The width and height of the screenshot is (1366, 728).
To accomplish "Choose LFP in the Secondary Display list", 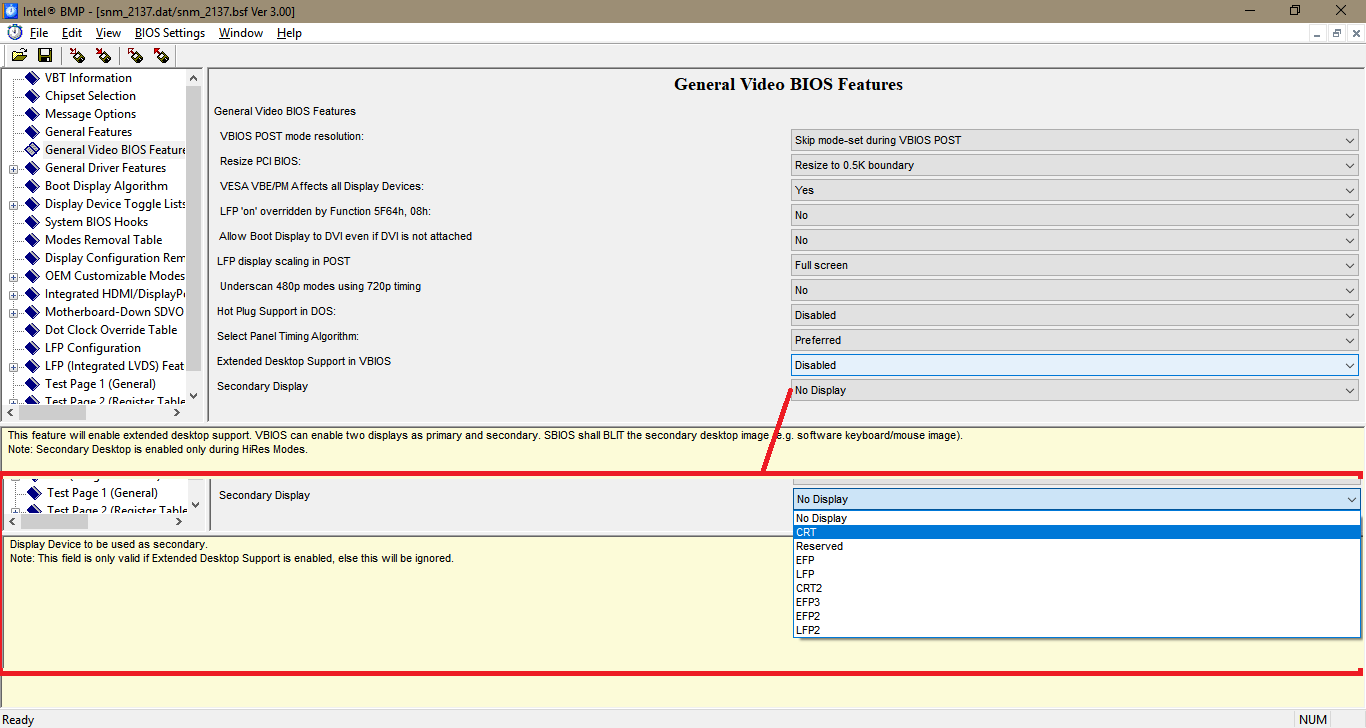I will click(1077, 574).
